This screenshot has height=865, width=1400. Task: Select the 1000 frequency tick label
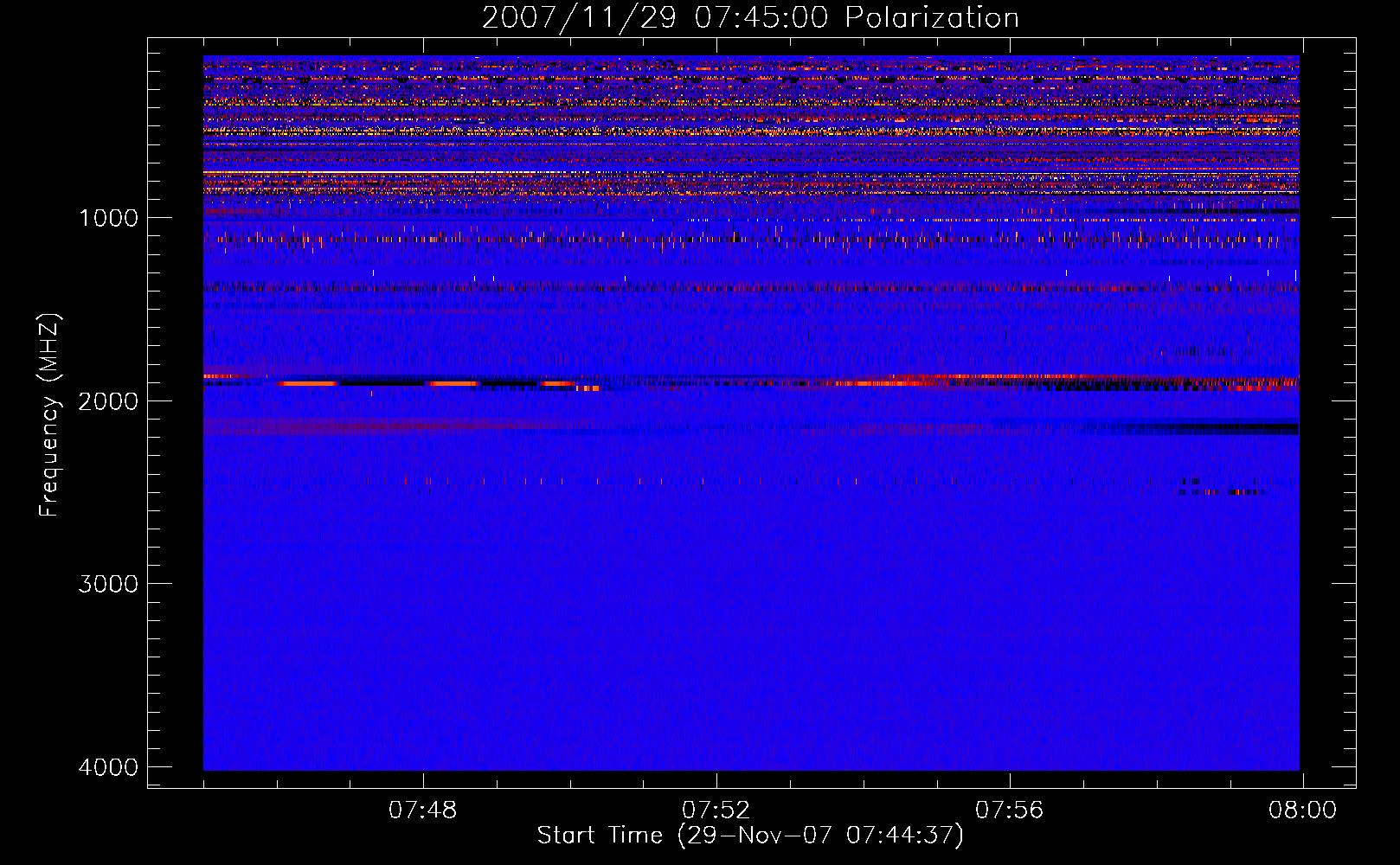coord(108,217)
